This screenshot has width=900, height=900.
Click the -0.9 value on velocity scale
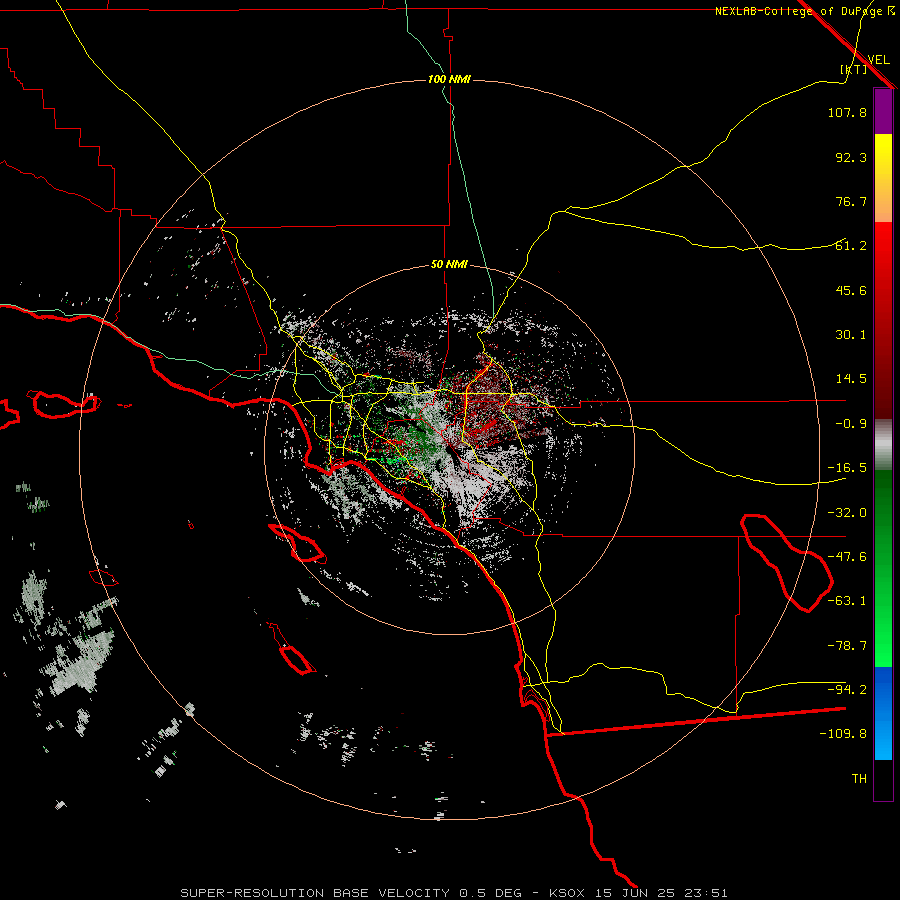click(851, 424)
